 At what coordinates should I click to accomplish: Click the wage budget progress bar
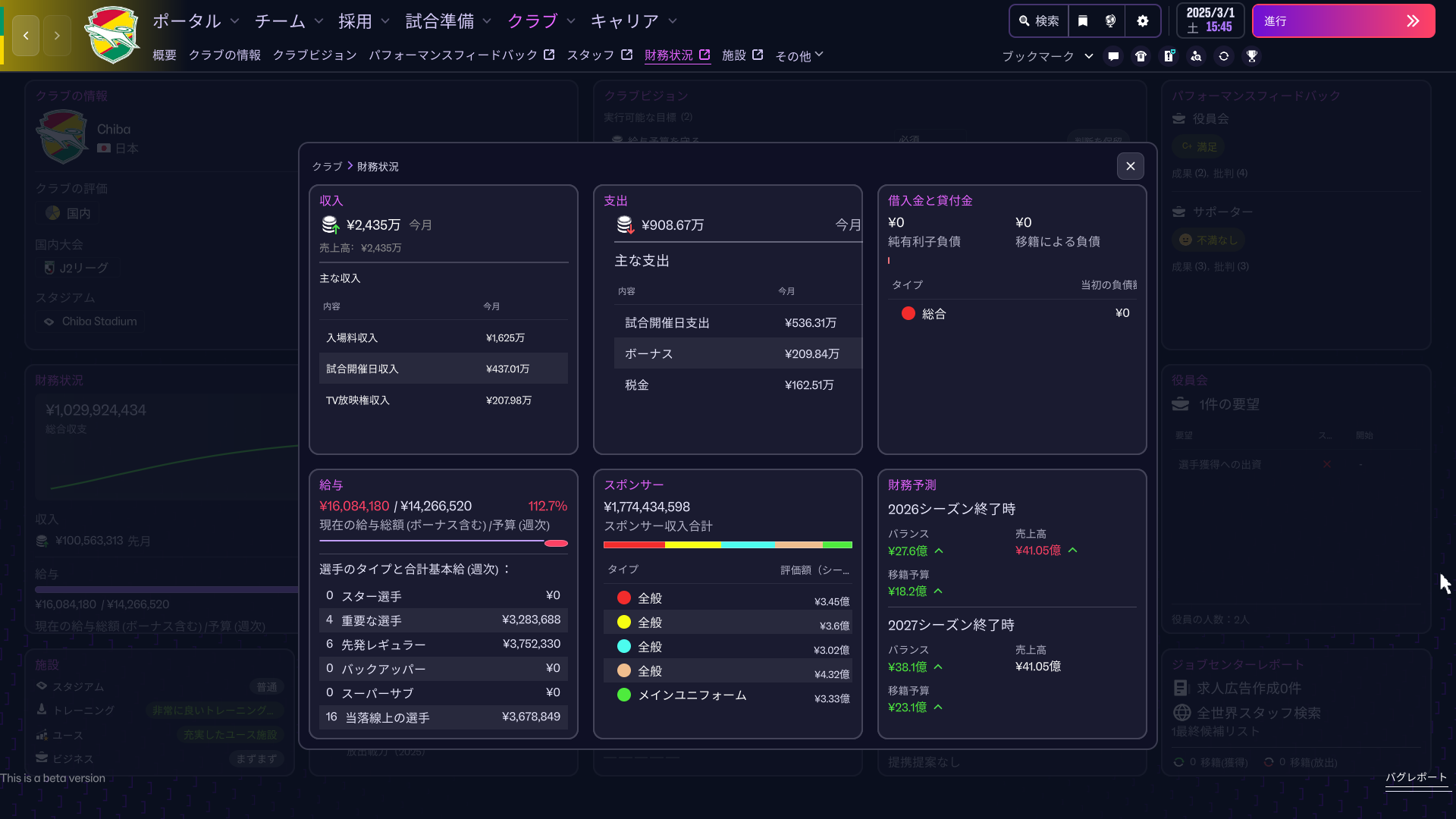(444, 543)
